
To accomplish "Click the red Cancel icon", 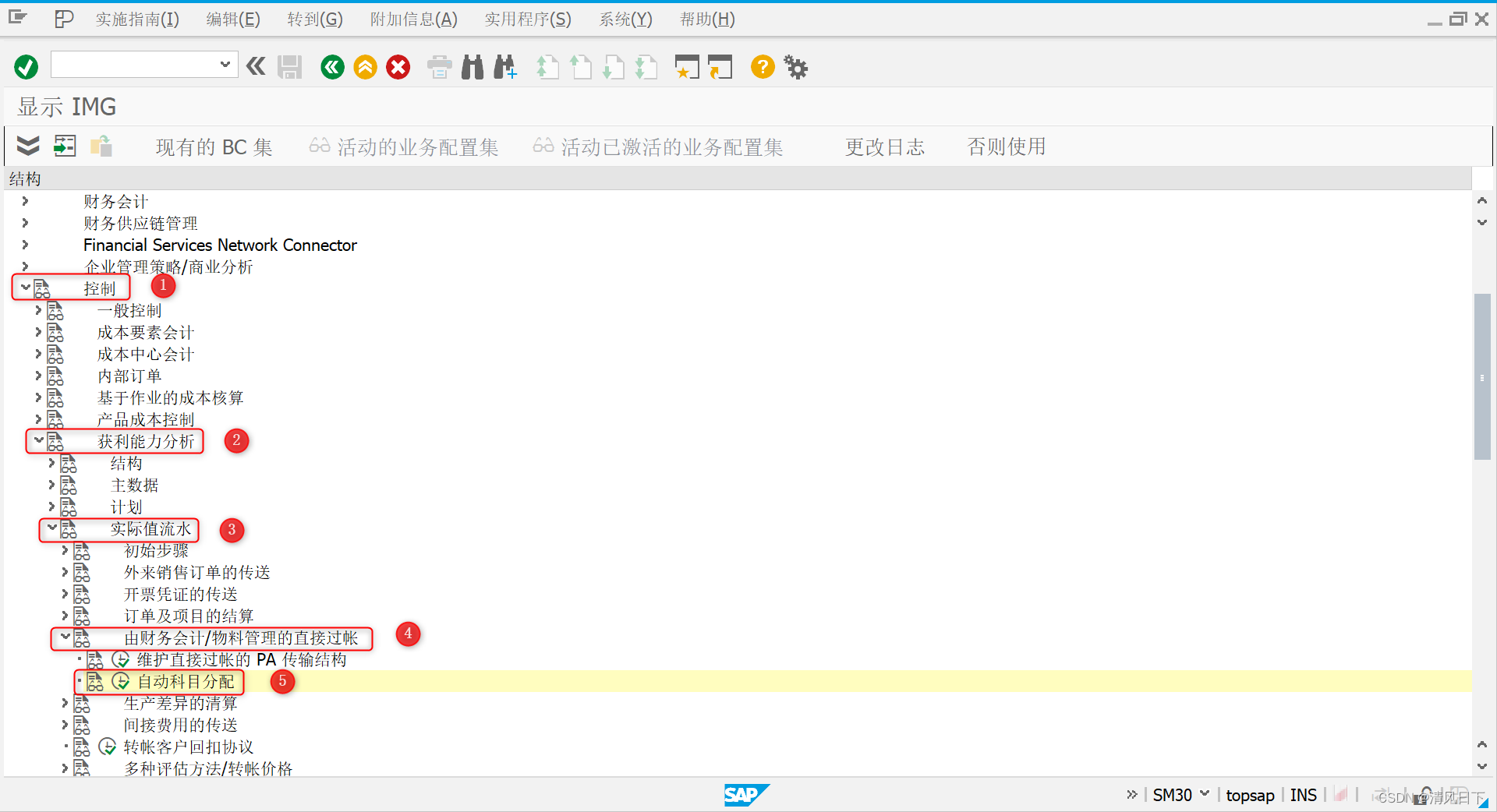I will (x=398, y=67).
